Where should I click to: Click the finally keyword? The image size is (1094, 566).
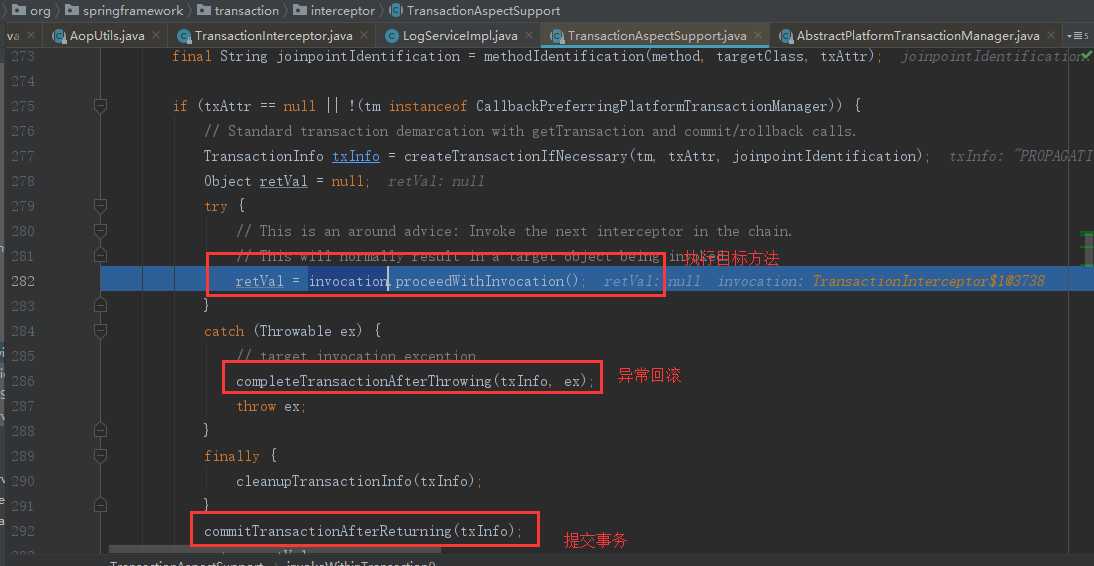pyautogui.click(x=232, y=456)
